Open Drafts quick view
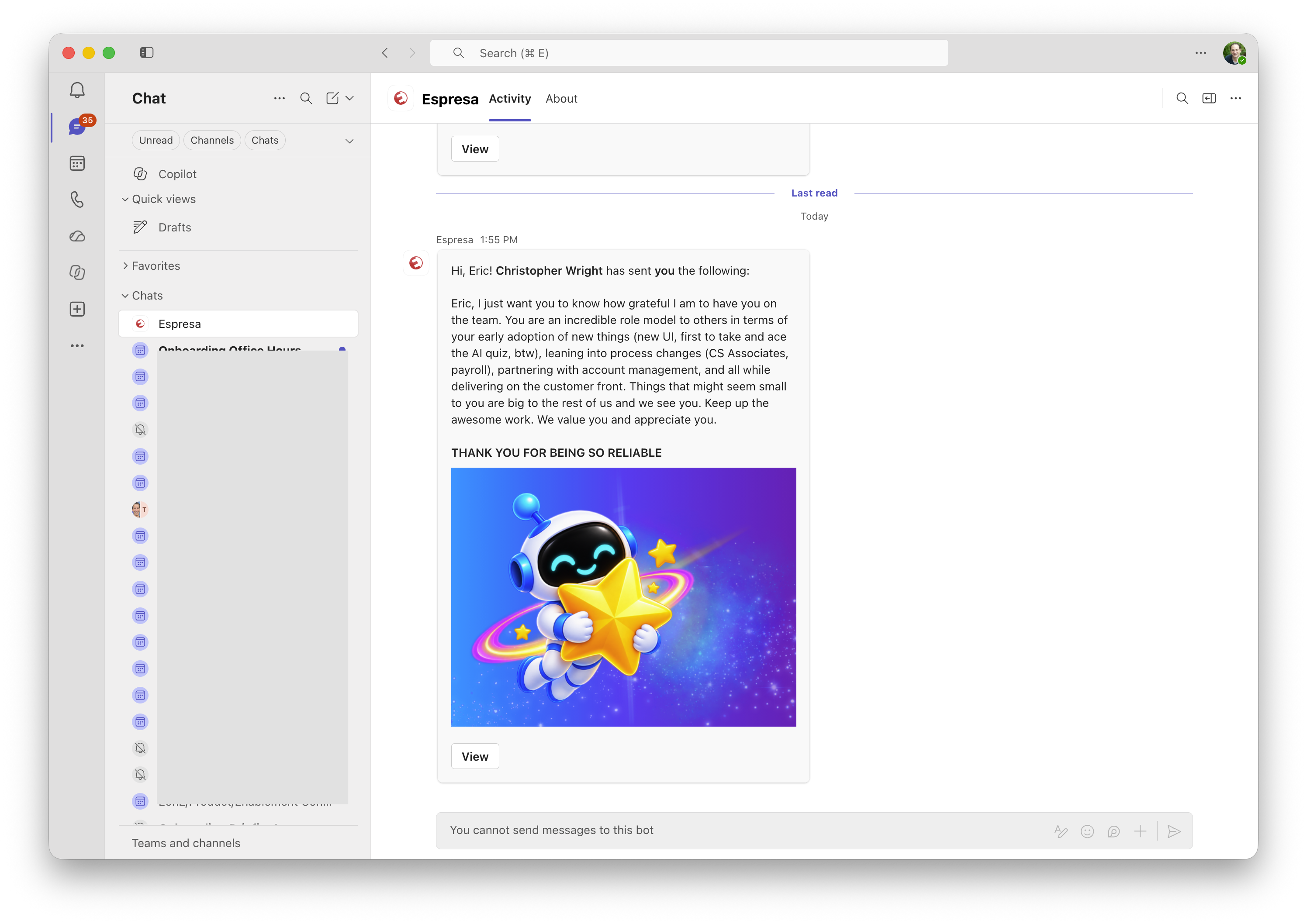 238,227
